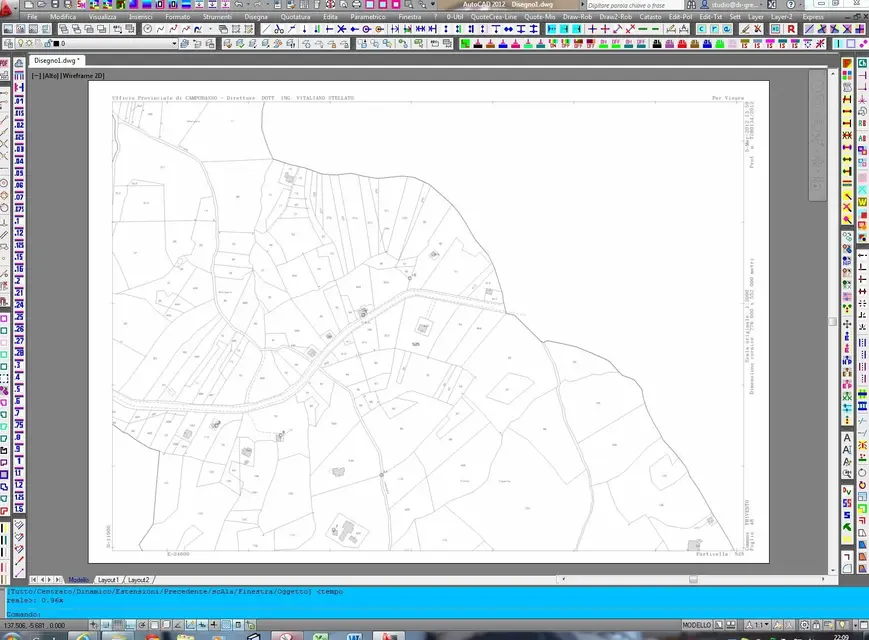Expand the undo history dropdown arrow
The height and width of the screenshot is (640, 869).
[247, 4]
